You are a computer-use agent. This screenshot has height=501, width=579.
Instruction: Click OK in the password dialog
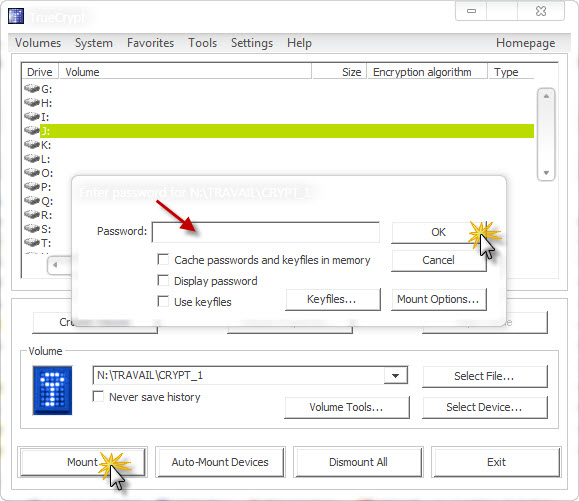pos(439,232)
